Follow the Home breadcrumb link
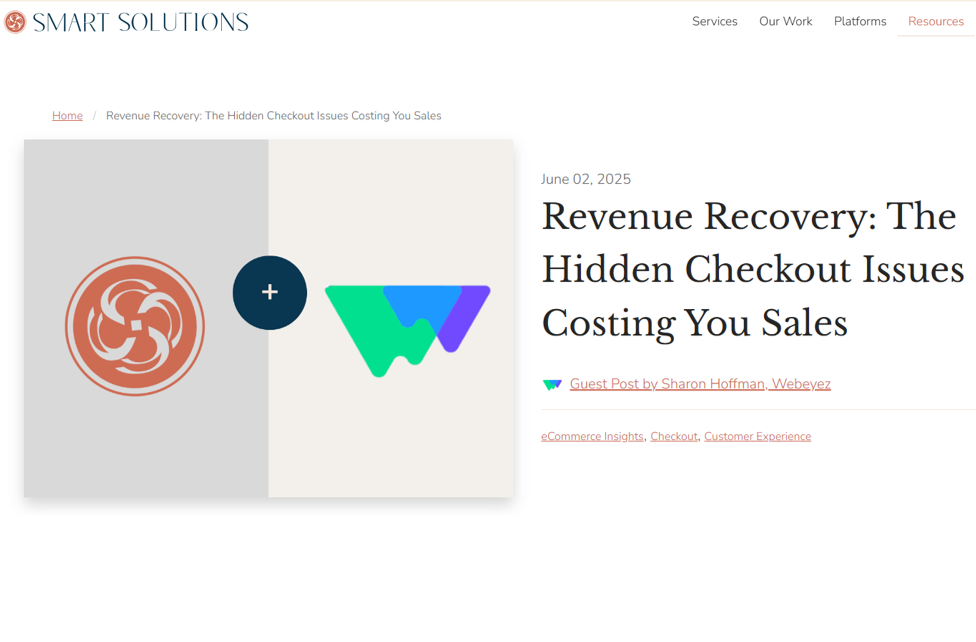 67,116
